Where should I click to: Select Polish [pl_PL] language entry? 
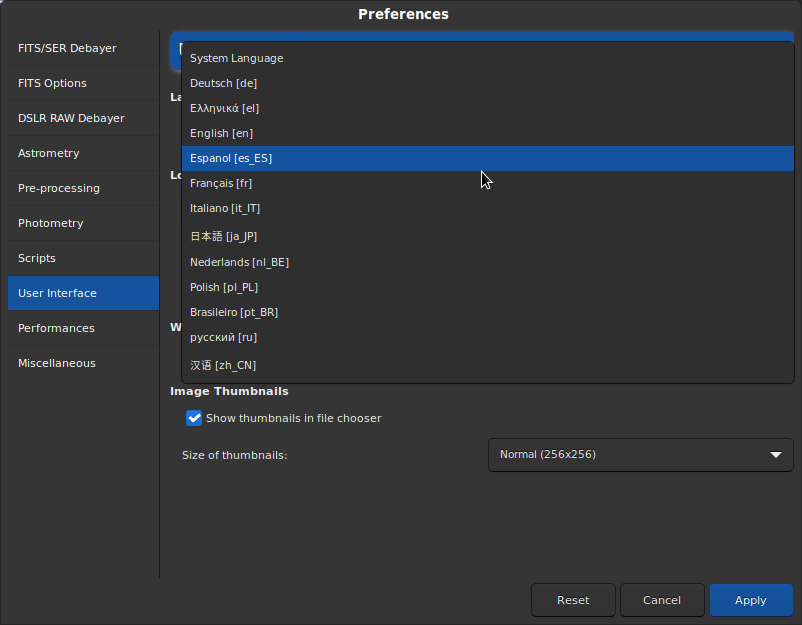tap(224, 287)
